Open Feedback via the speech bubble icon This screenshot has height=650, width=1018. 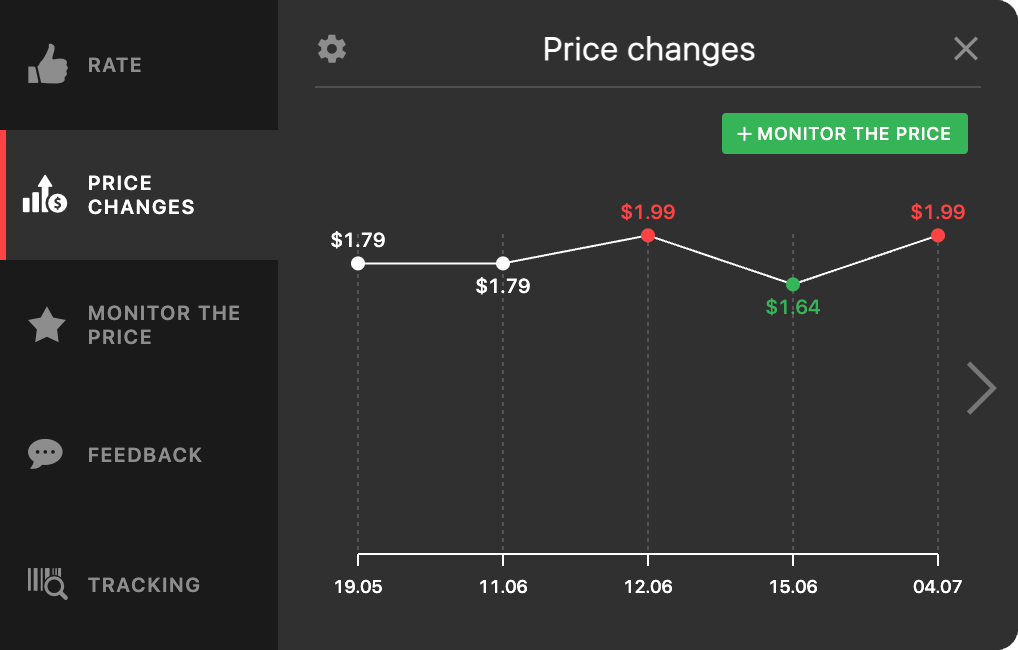(45, 454)
